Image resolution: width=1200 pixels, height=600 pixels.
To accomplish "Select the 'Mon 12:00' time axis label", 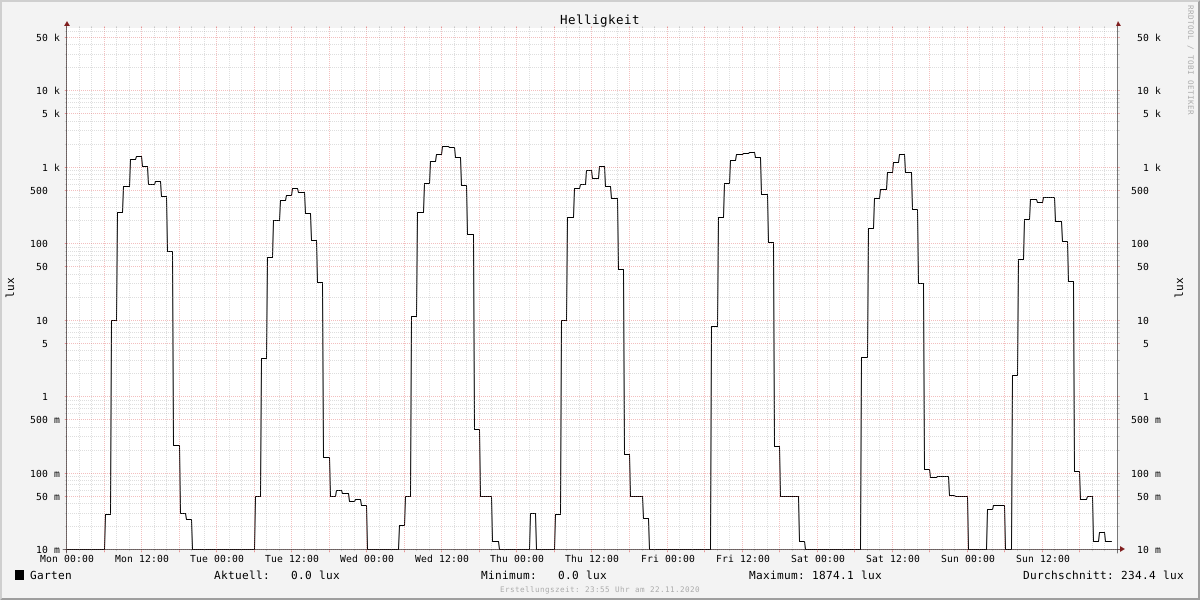I will pos(142,559).
